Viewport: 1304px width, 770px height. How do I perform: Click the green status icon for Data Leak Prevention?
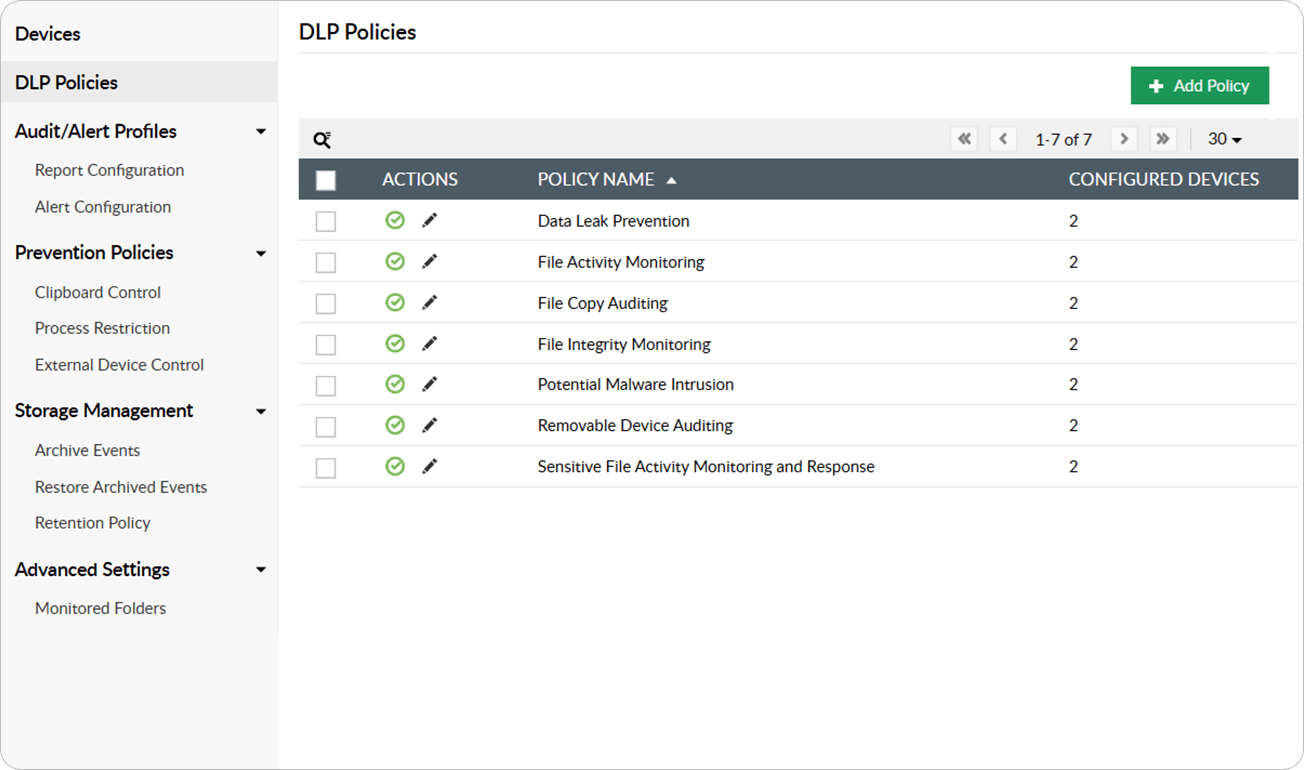tap(394, 220)
